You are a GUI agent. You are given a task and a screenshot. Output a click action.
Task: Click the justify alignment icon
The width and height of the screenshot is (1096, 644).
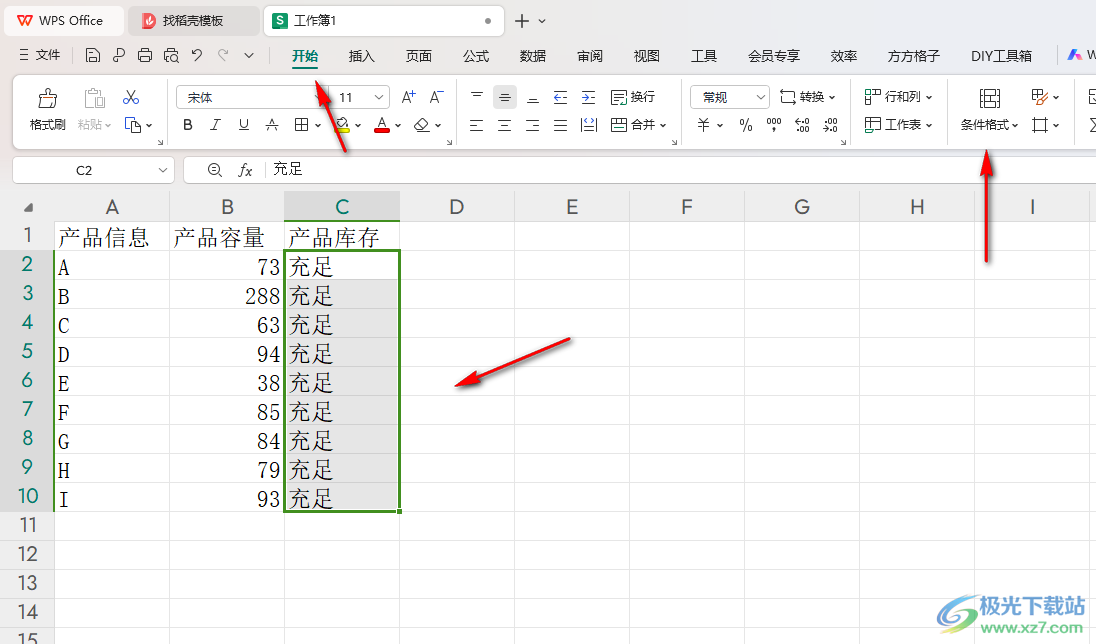[561, 125]
